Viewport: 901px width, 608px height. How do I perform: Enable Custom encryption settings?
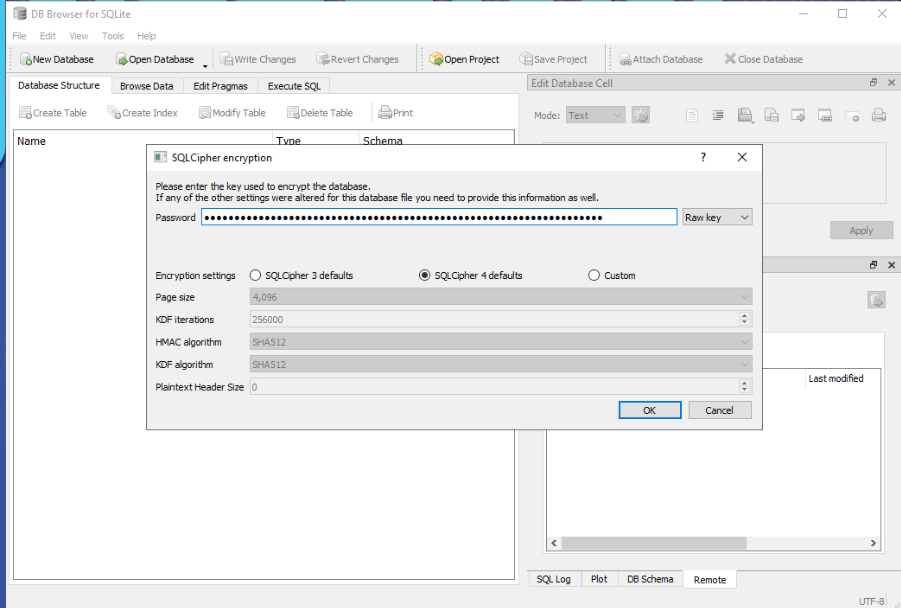click(594, 276)
